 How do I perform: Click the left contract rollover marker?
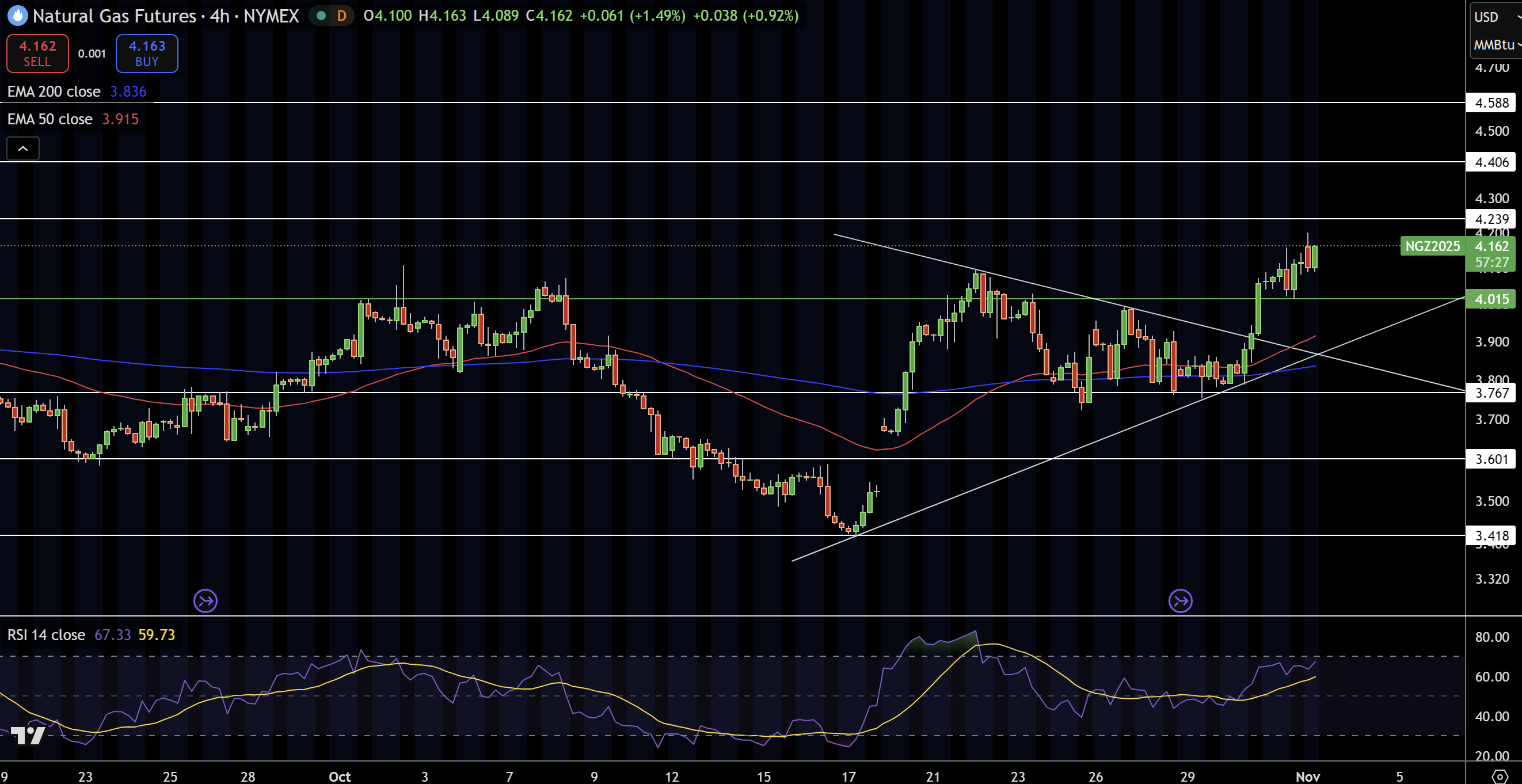coord(206,601)
